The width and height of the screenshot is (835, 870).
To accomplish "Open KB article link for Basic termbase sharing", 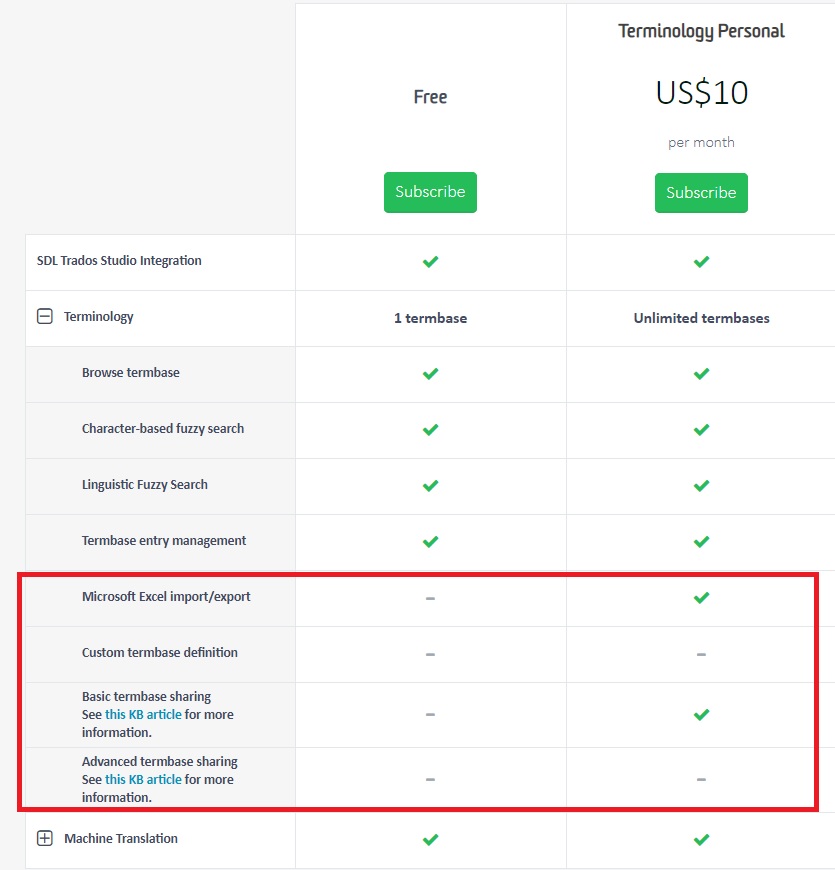I will (143, 715).
